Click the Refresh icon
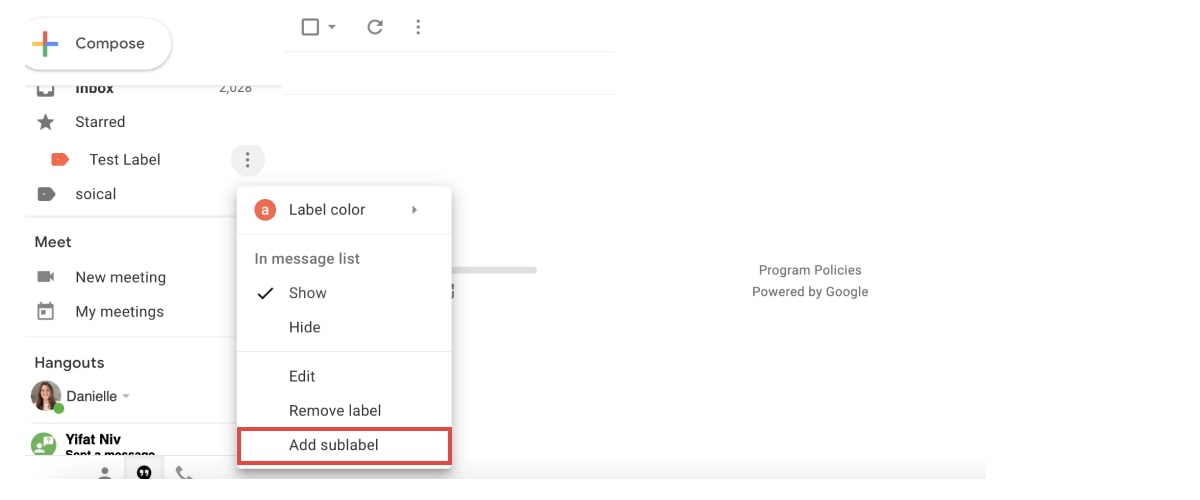The width and height of the screenshot is (1200, 500). tap(375, 27)
